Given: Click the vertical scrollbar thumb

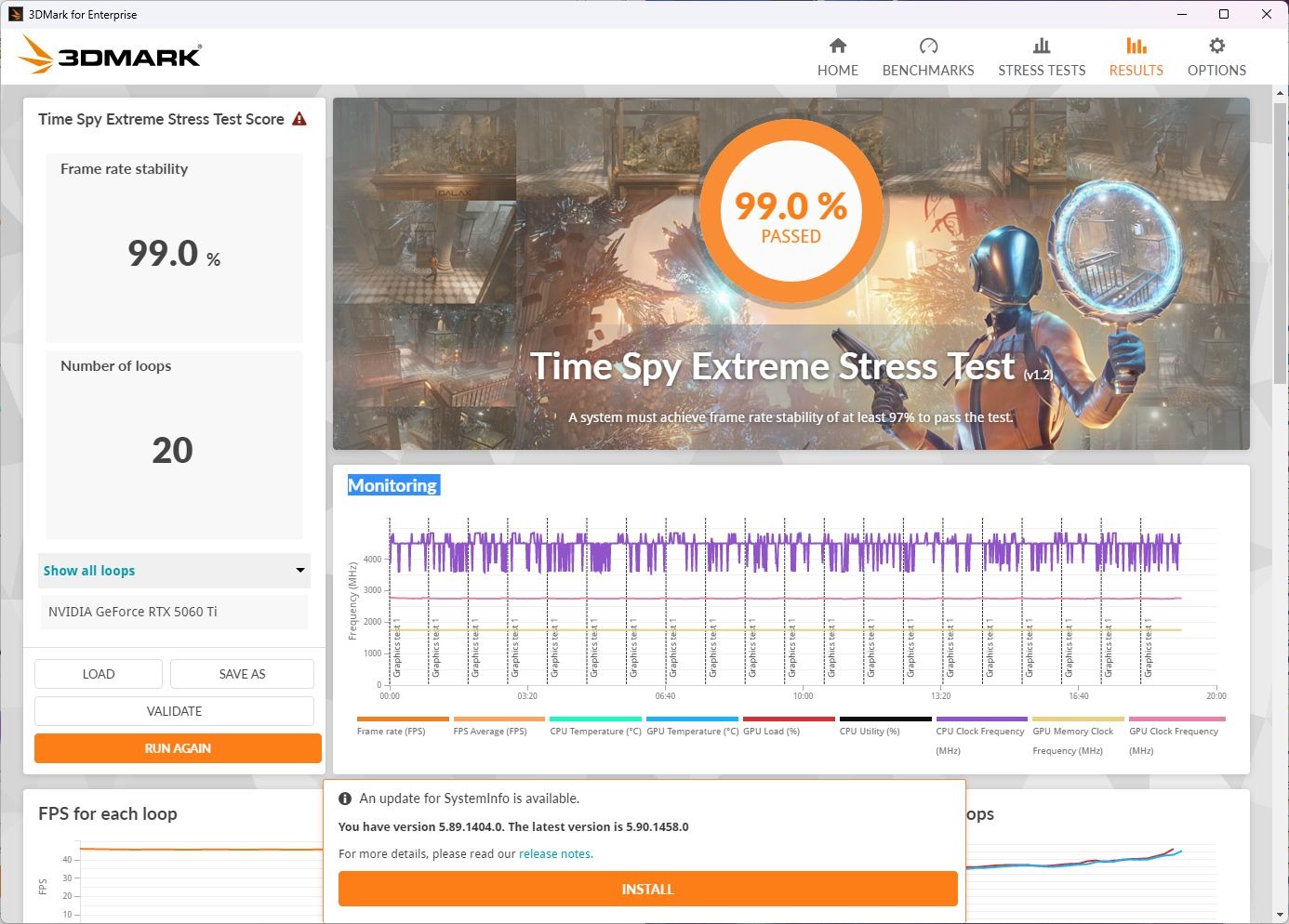Looking at the screenshot, I should [x=1281, y=242].
